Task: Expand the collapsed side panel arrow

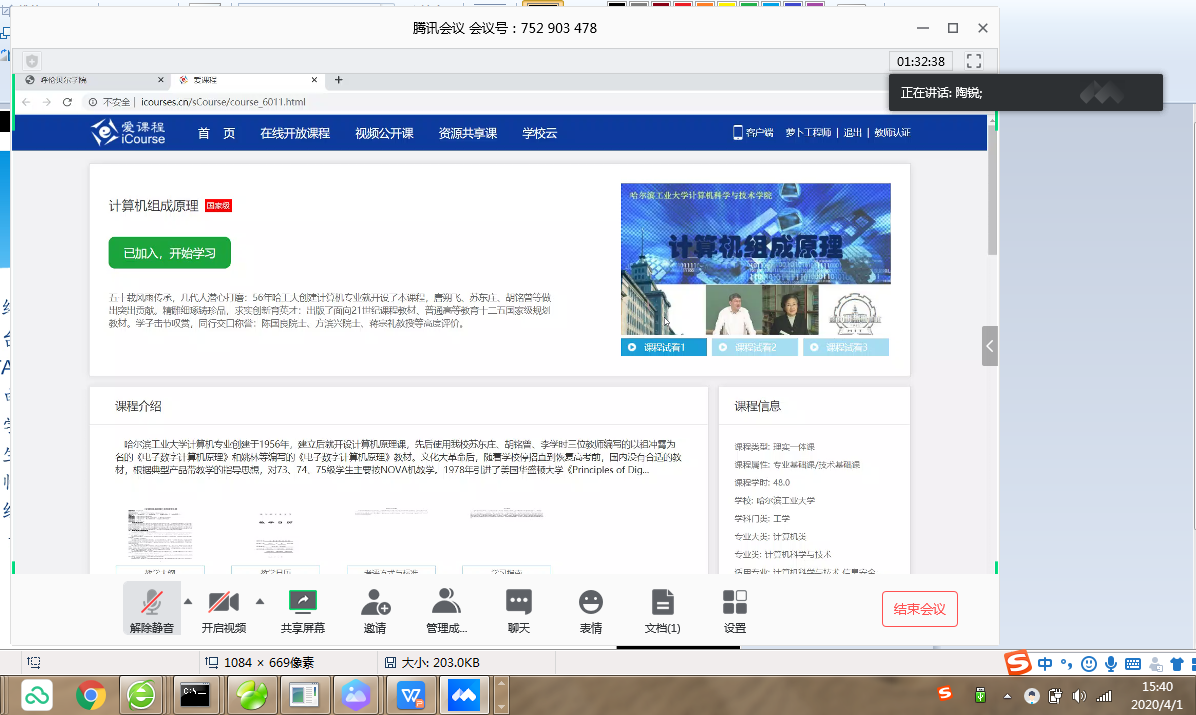Action: (989, 346)
